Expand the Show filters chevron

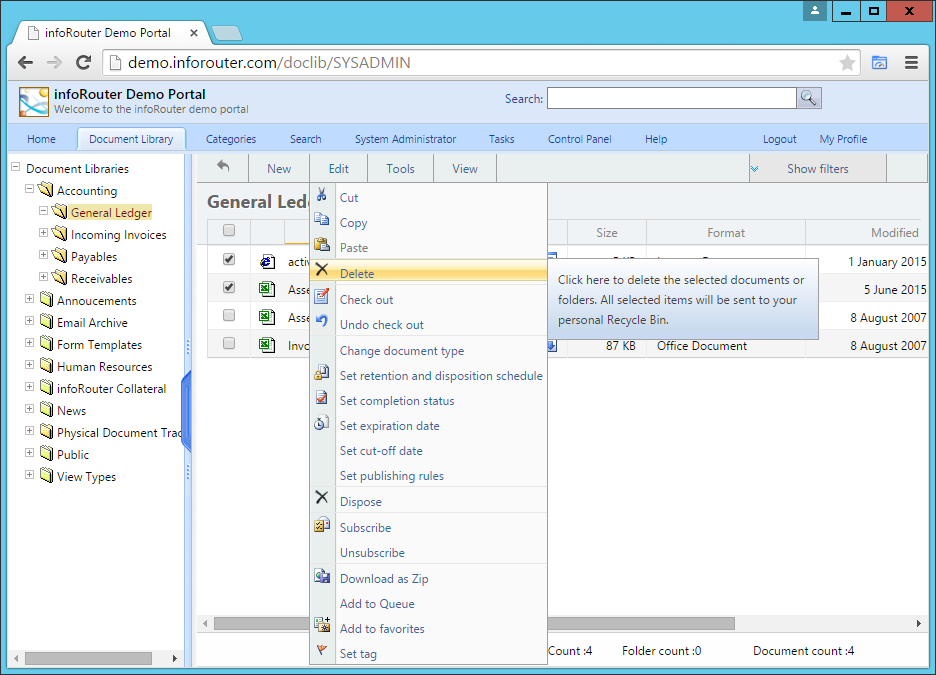coord(755,169)
